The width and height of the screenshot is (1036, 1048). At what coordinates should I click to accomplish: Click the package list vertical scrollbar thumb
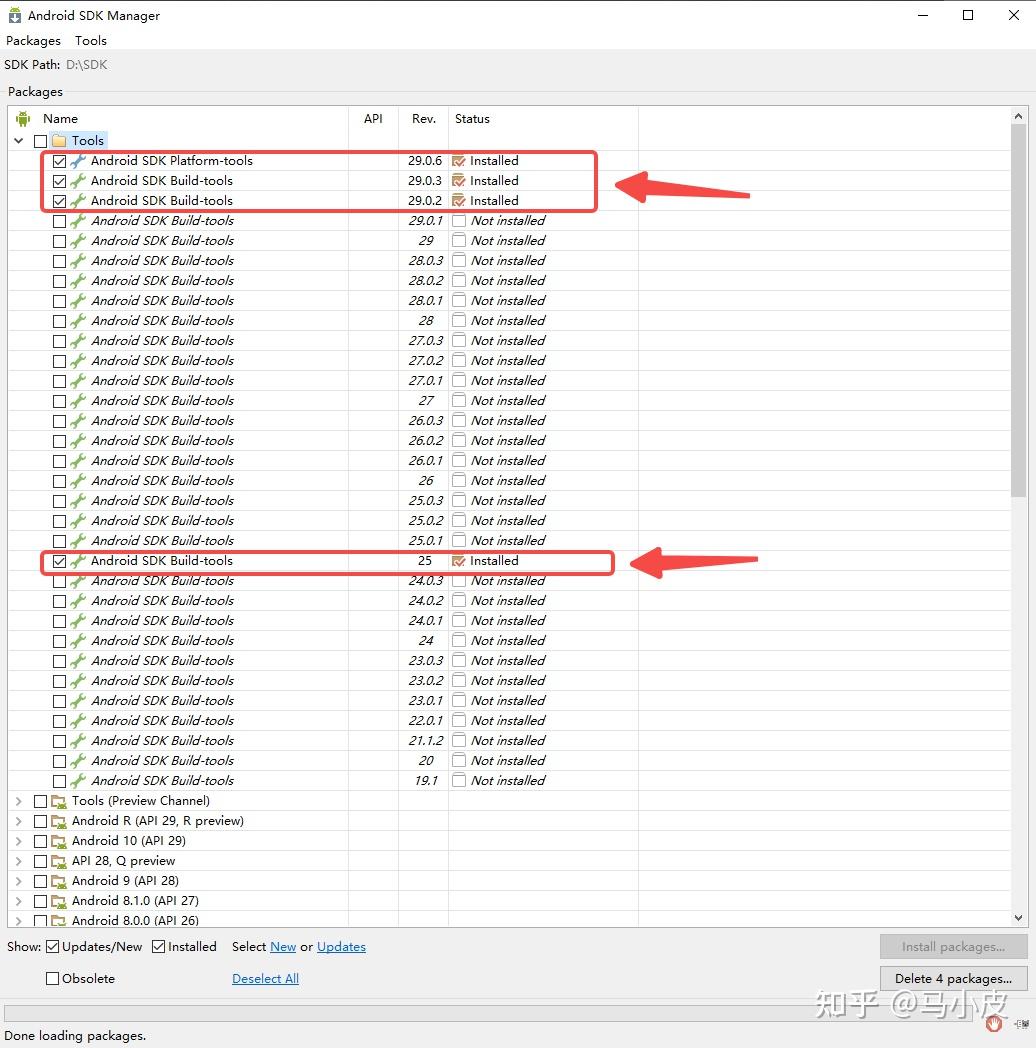click(1018, 311)
